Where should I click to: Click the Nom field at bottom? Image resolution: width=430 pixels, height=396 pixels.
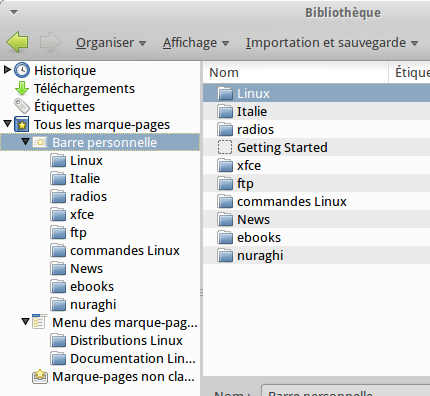(x=346, y=391)
